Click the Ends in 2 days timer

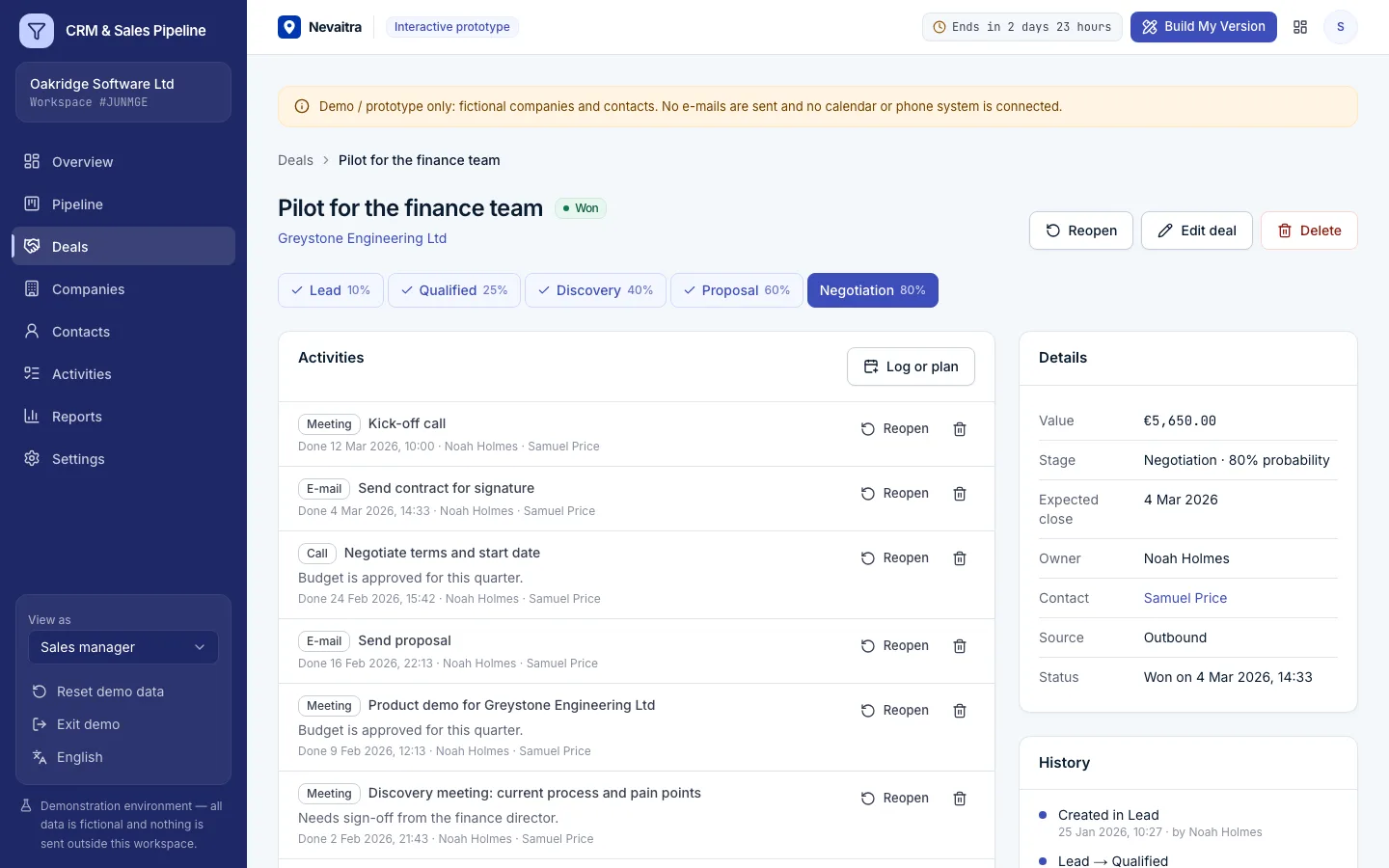point(1021,27)
